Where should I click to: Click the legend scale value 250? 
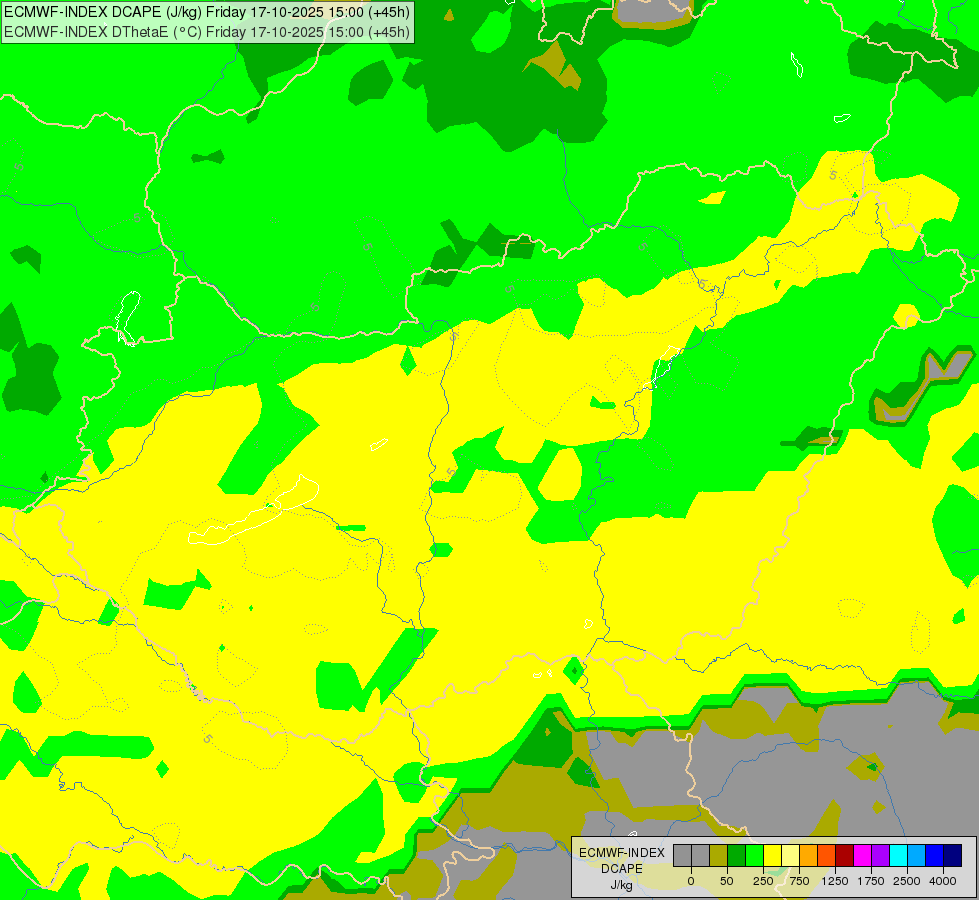[763, 881]
